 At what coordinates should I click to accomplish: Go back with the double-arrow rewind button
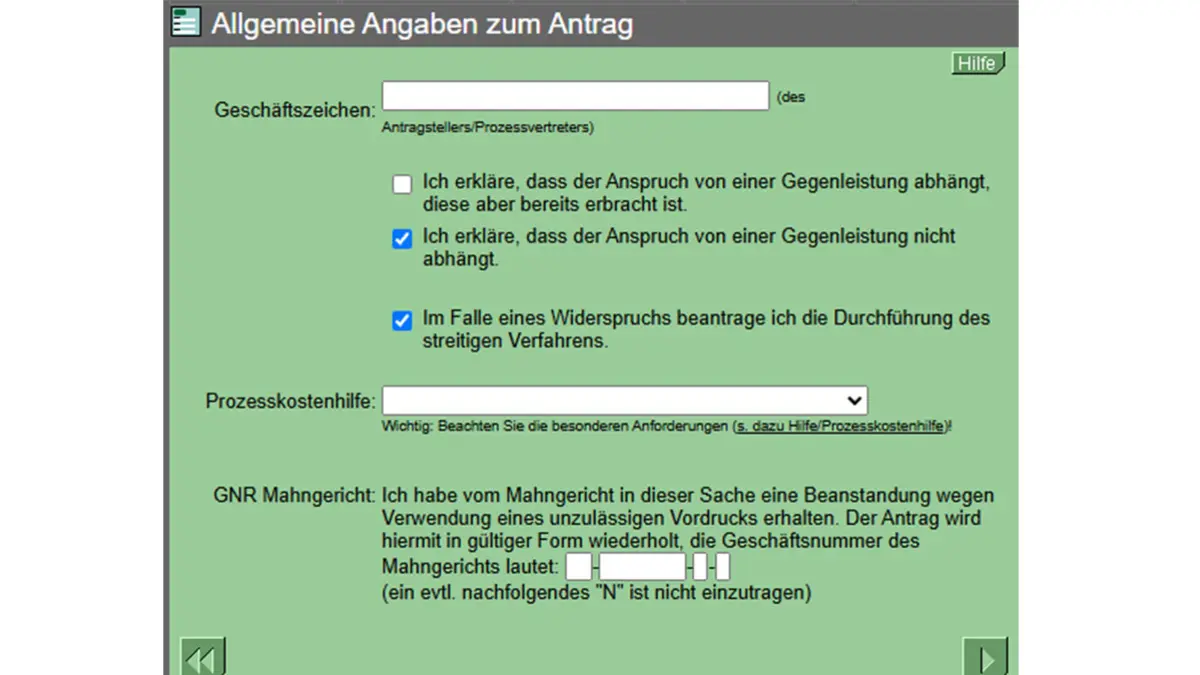(x=203, y=657)
